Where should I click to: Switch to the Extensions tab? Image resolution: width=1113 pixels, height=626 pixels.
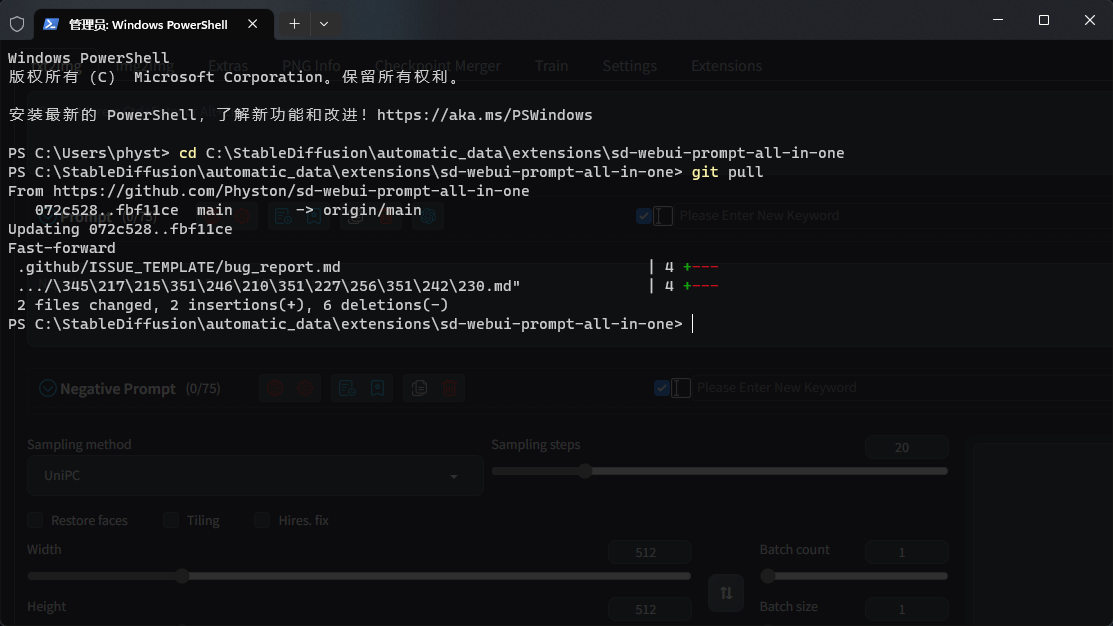(x=726, y=66)
